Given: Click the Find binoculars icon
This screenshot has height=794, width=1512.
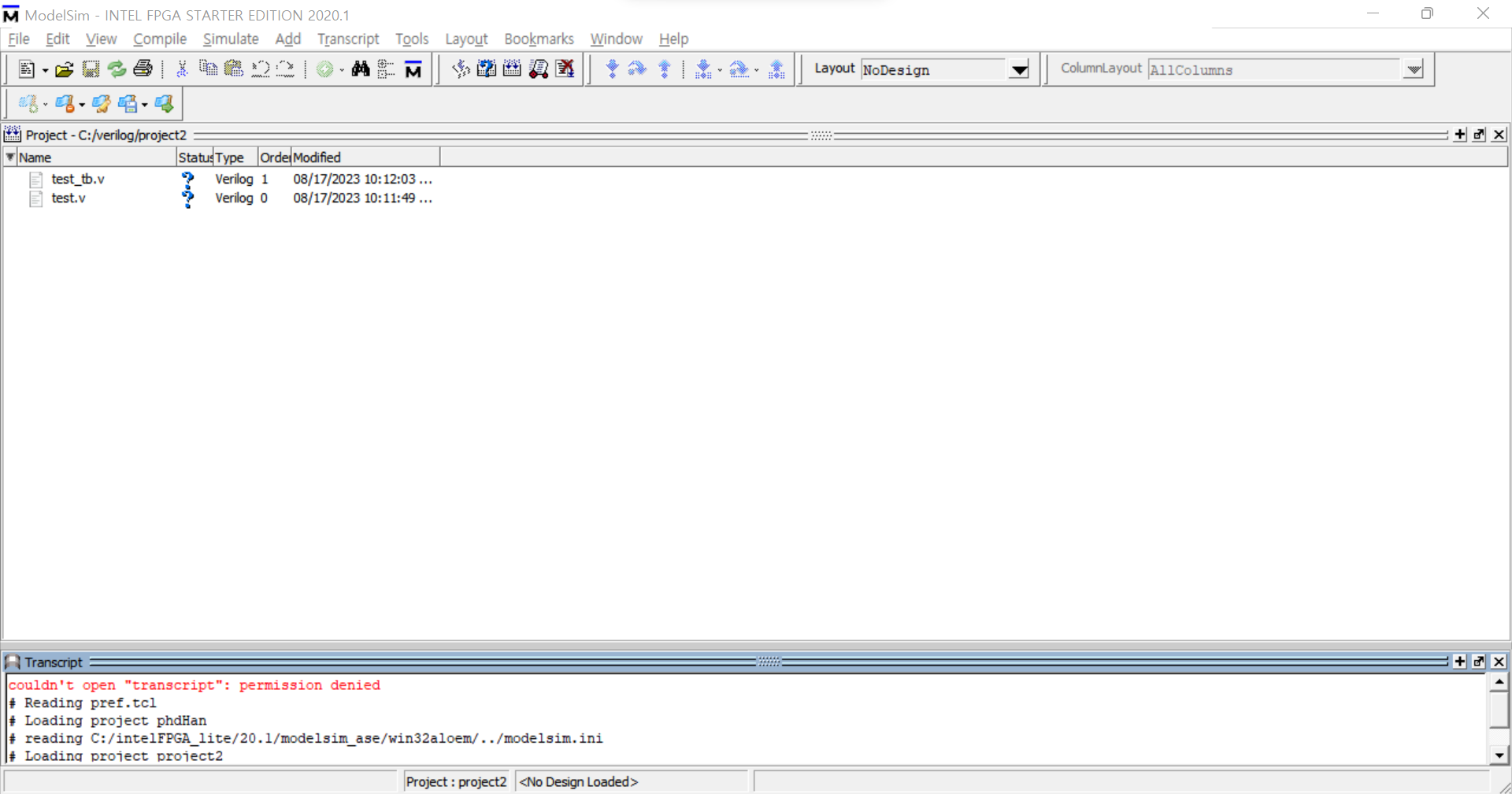Looking at the screenshot, I should pos(361,69).
